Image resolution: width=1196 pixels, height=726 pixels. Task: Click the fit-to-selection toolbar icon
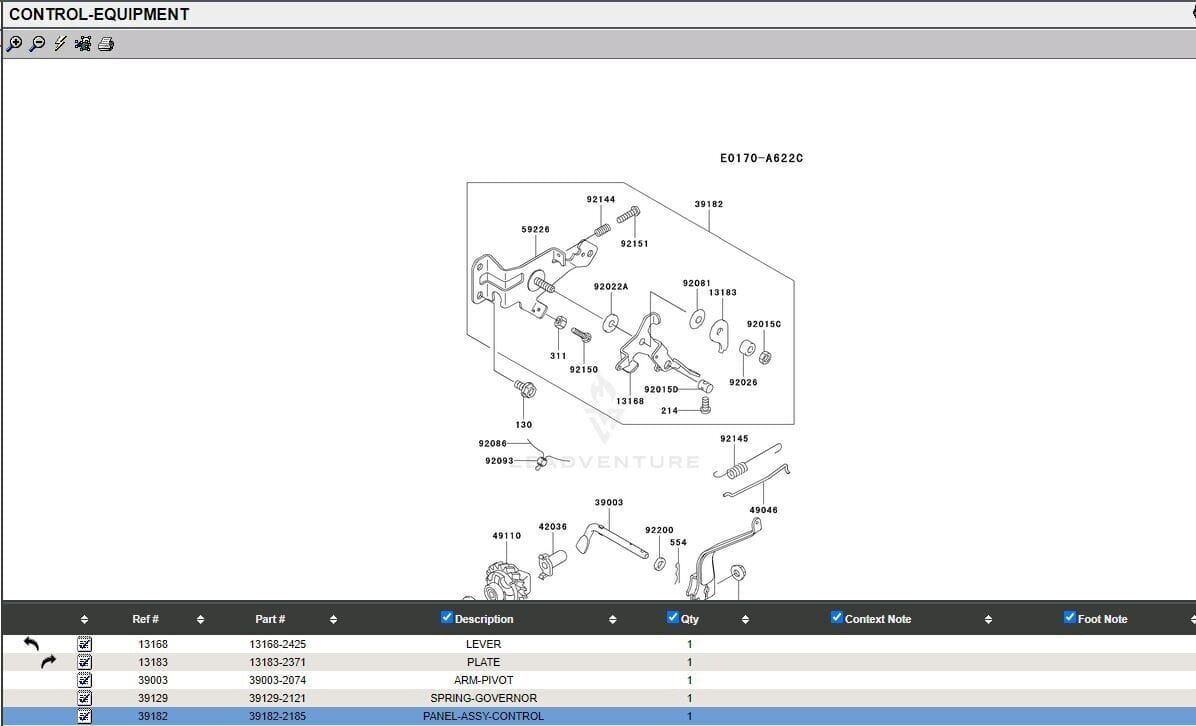point(83,44)
